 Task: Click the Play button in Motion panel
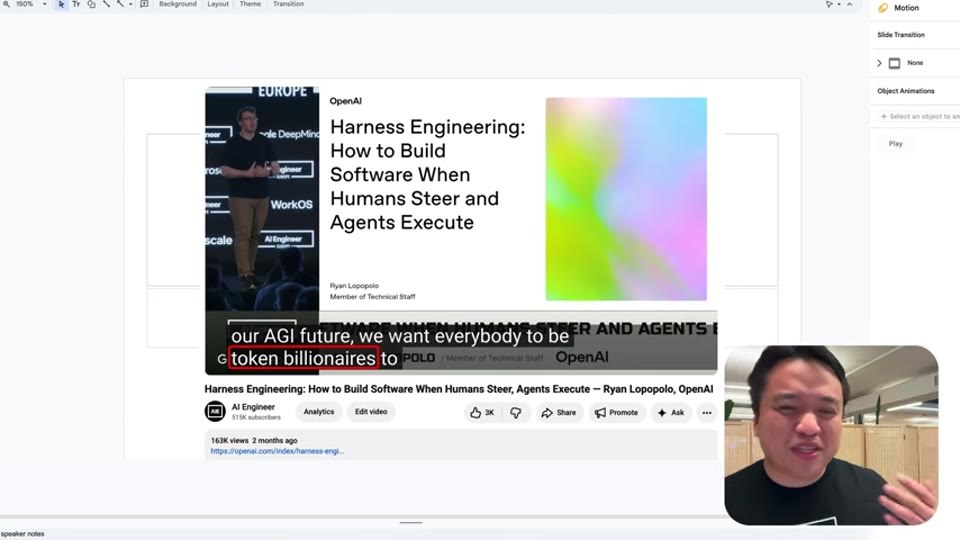click(x=895, y=143)
